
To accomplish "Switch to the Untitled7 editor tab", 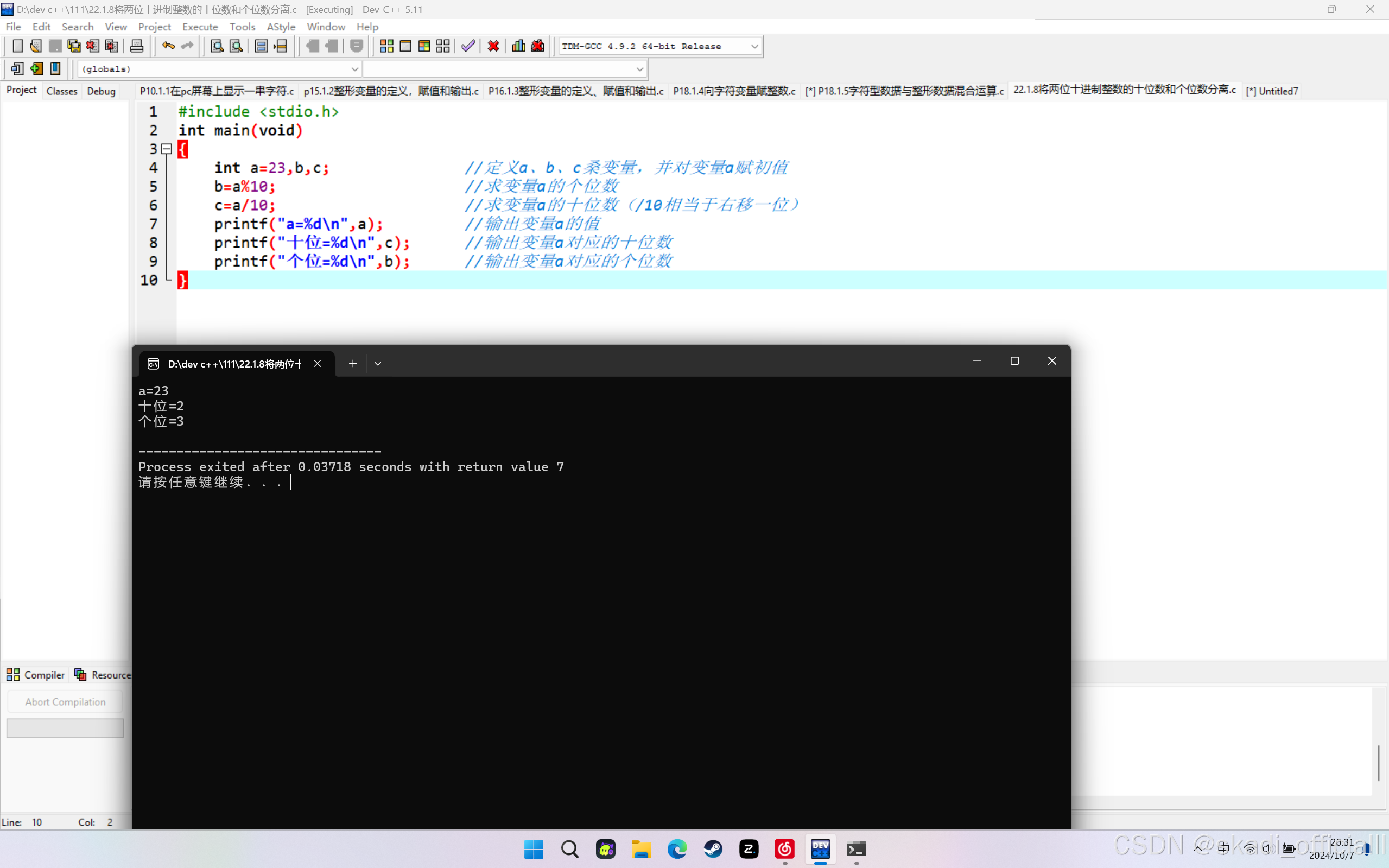I will pos(1272,91).
